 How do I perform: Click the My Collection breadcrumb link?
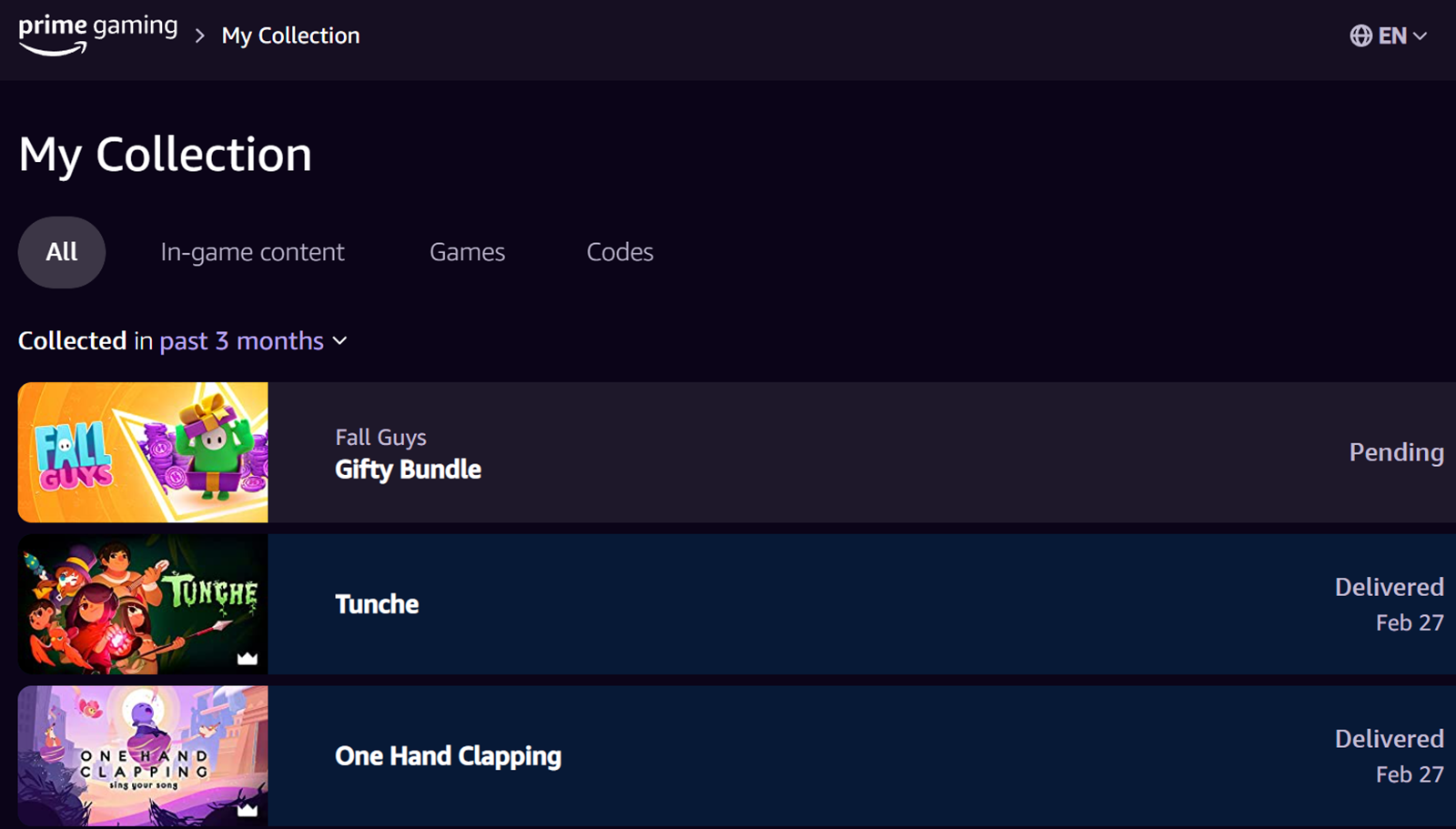click(290, 35)
